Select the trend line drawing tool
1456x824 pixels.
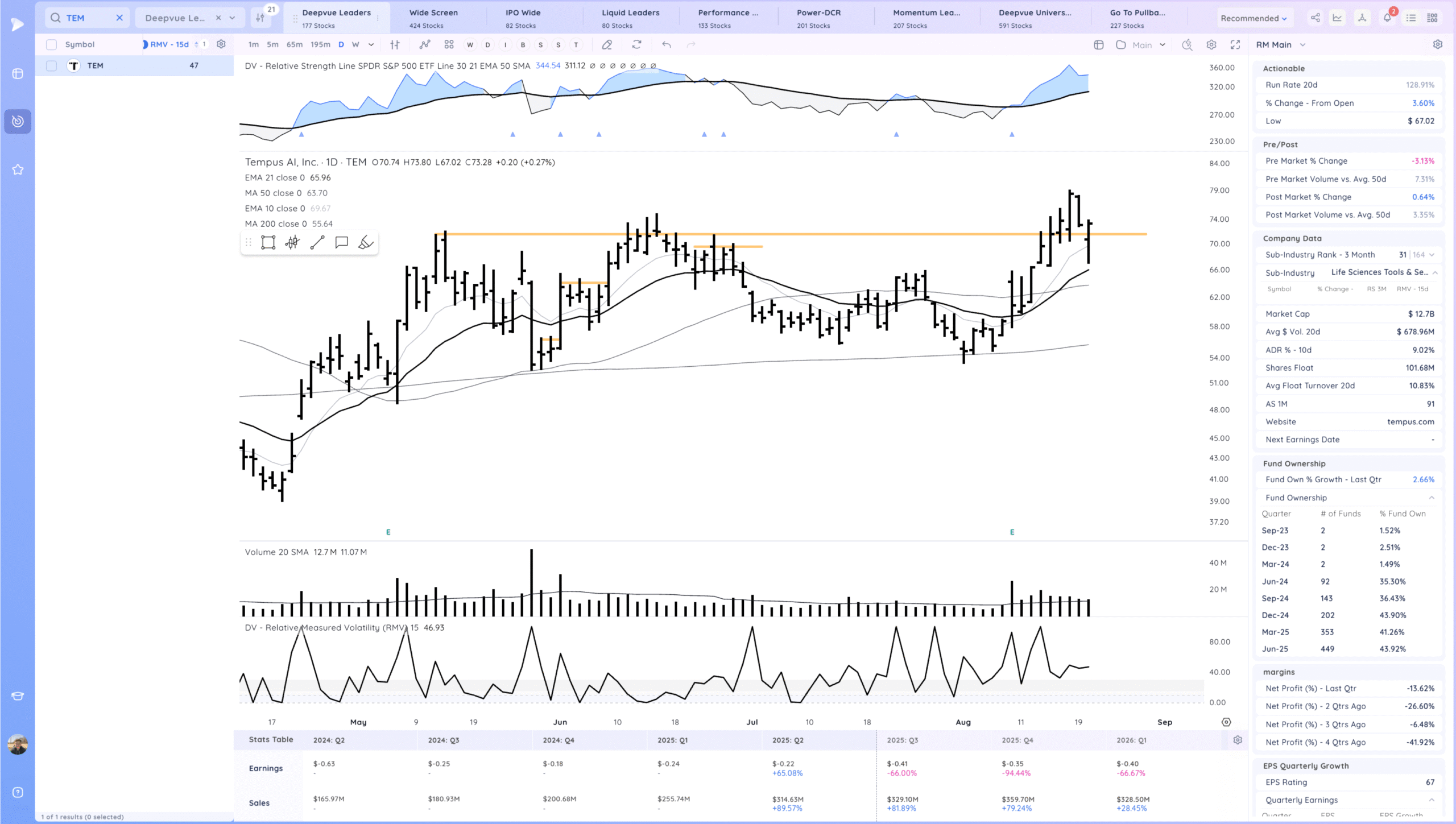pos(317,243)
